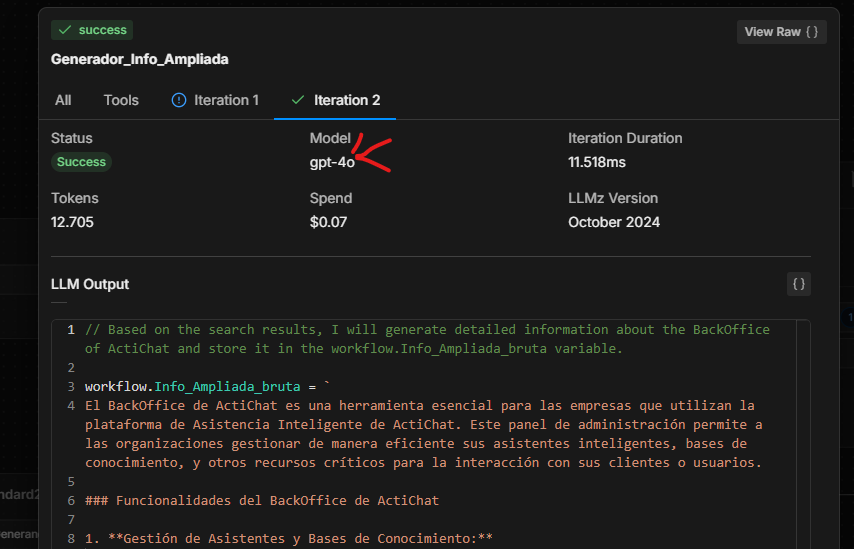The height and width of the screenshot is (549, 854).
Task: Click the info circle icon on Iteration 1
Action: 179,100
